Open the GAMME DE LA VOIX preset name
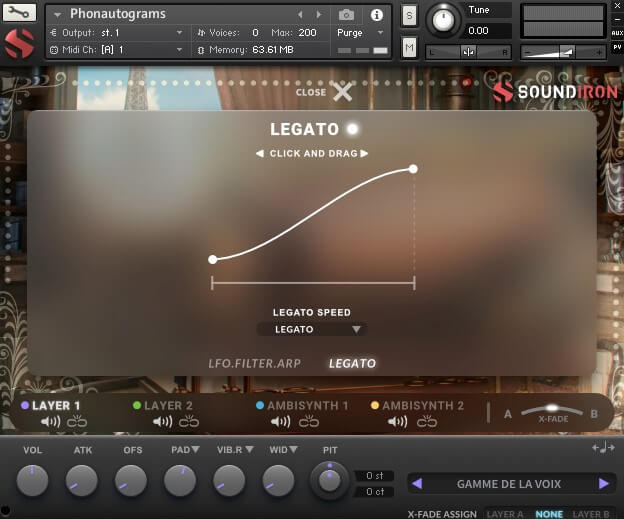Viewport: 624px width, 519px height. [x=509, y=484]
